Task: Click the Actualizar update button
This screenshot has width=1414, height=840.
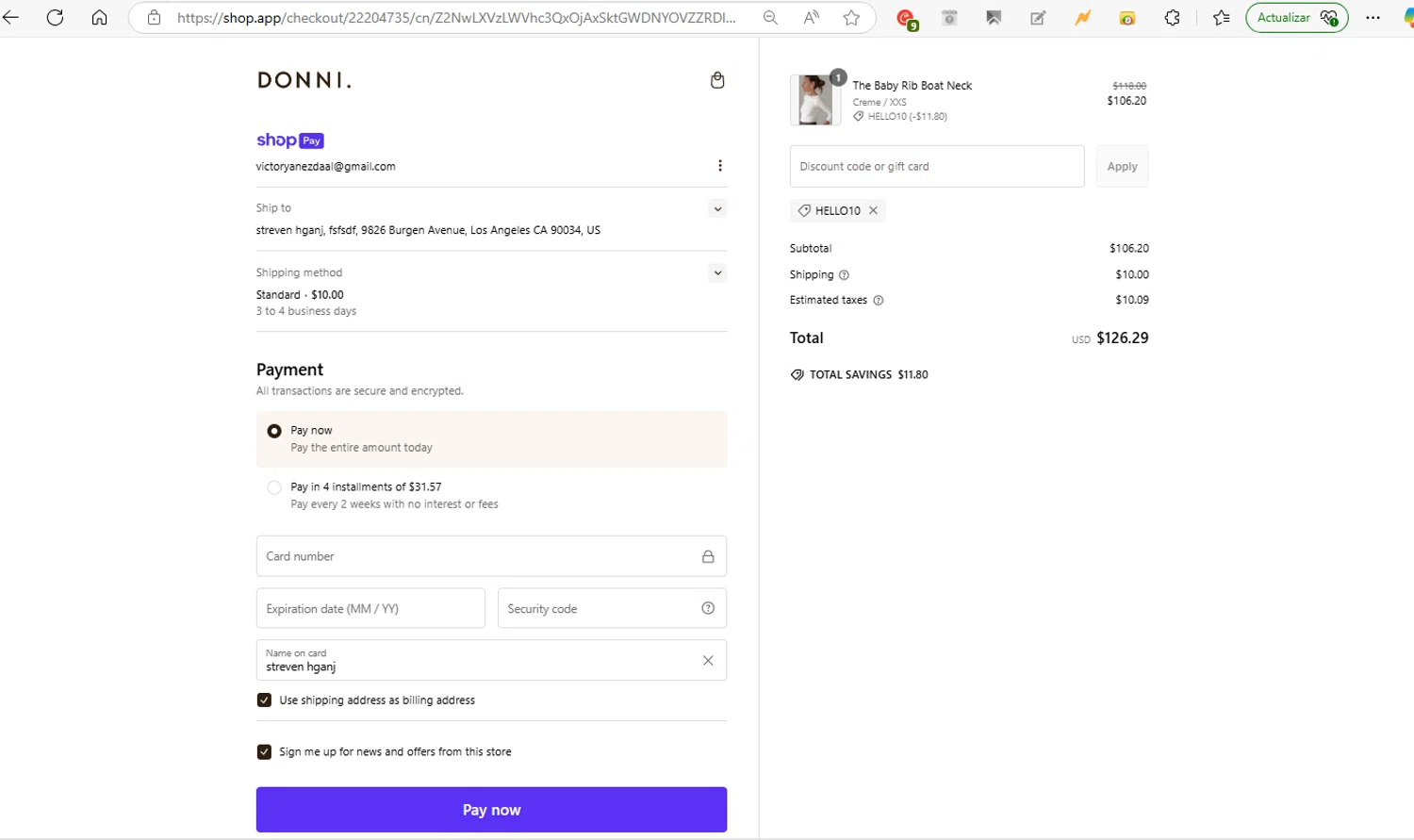Action: (x=1296, y=18)
